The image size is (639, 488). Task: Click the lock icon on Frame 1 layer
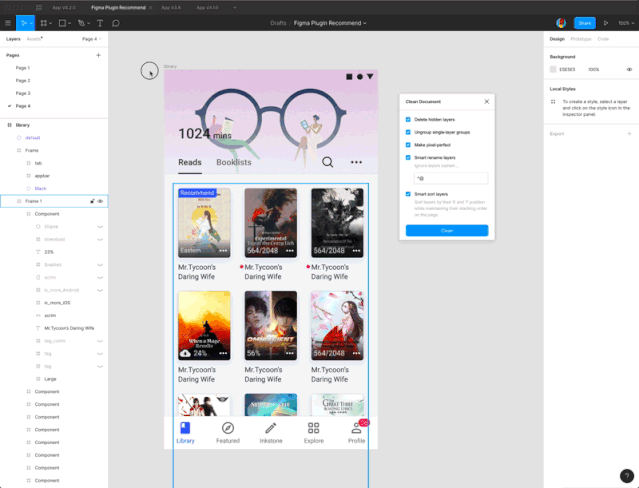(93, 201)
